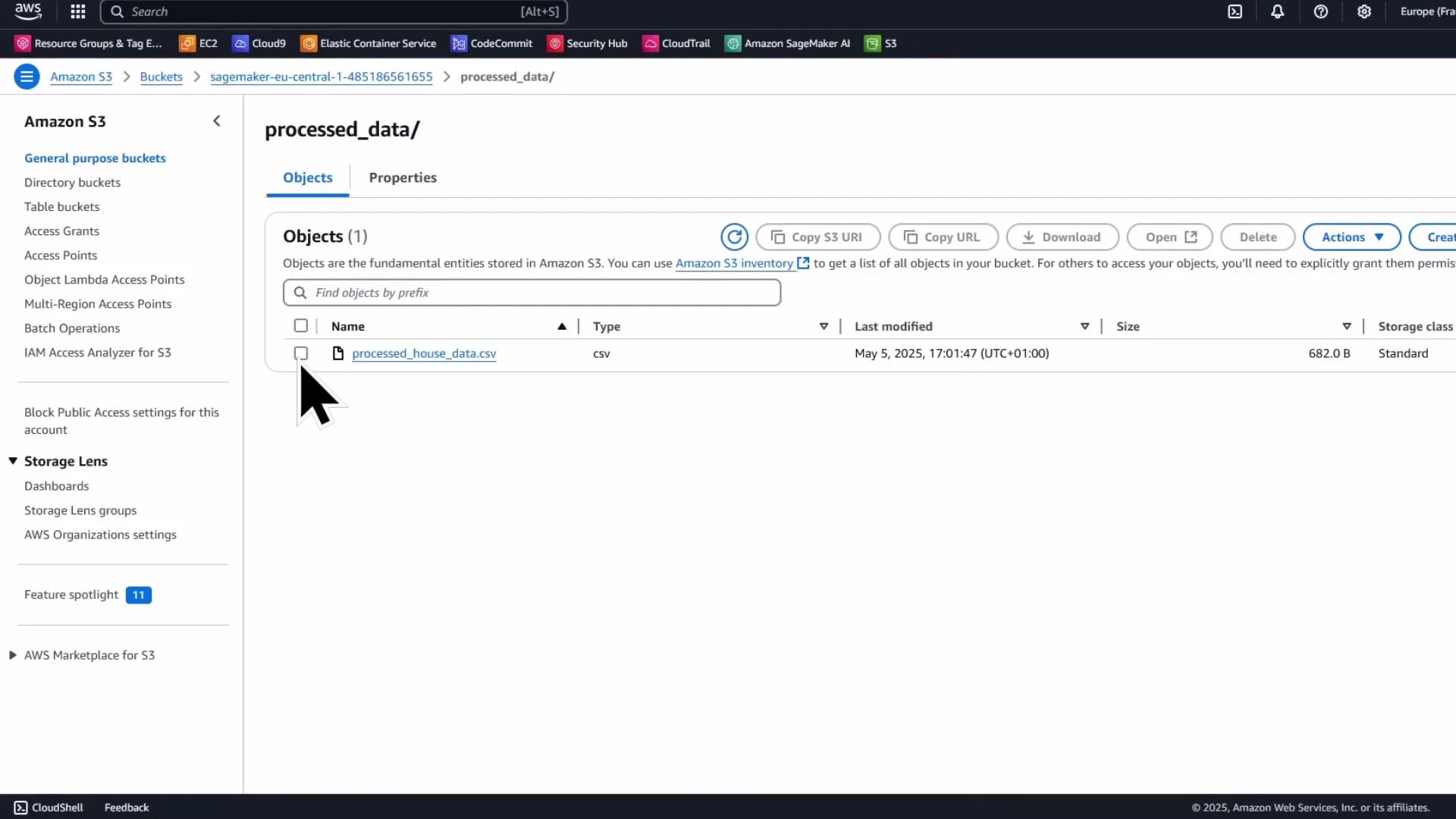Open the EC2 favorite shortcut
Screen dimensions: 1456x819
pos(198,43)
